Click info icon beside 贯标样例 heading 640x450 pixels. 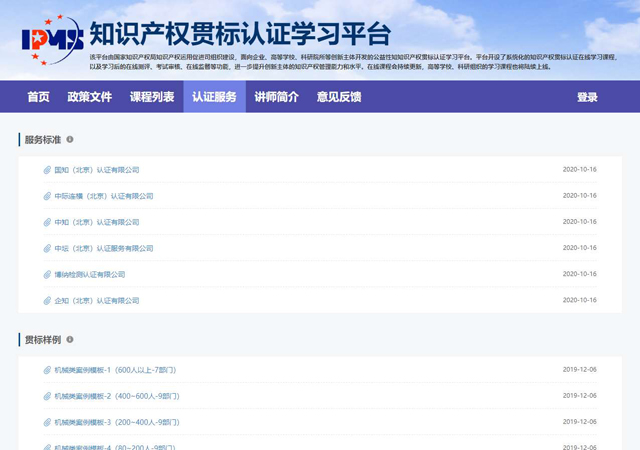pyautogui.click(x=70, y=339)
